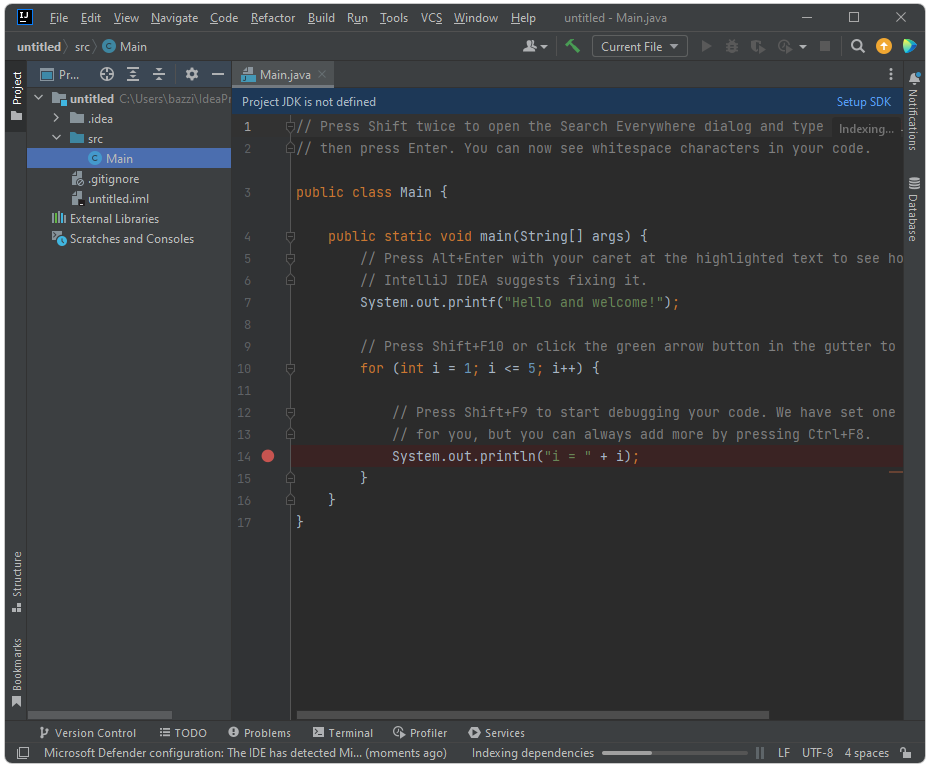Fold the comment block at line 1
The image size is (929, 766).
pos(290,126)
